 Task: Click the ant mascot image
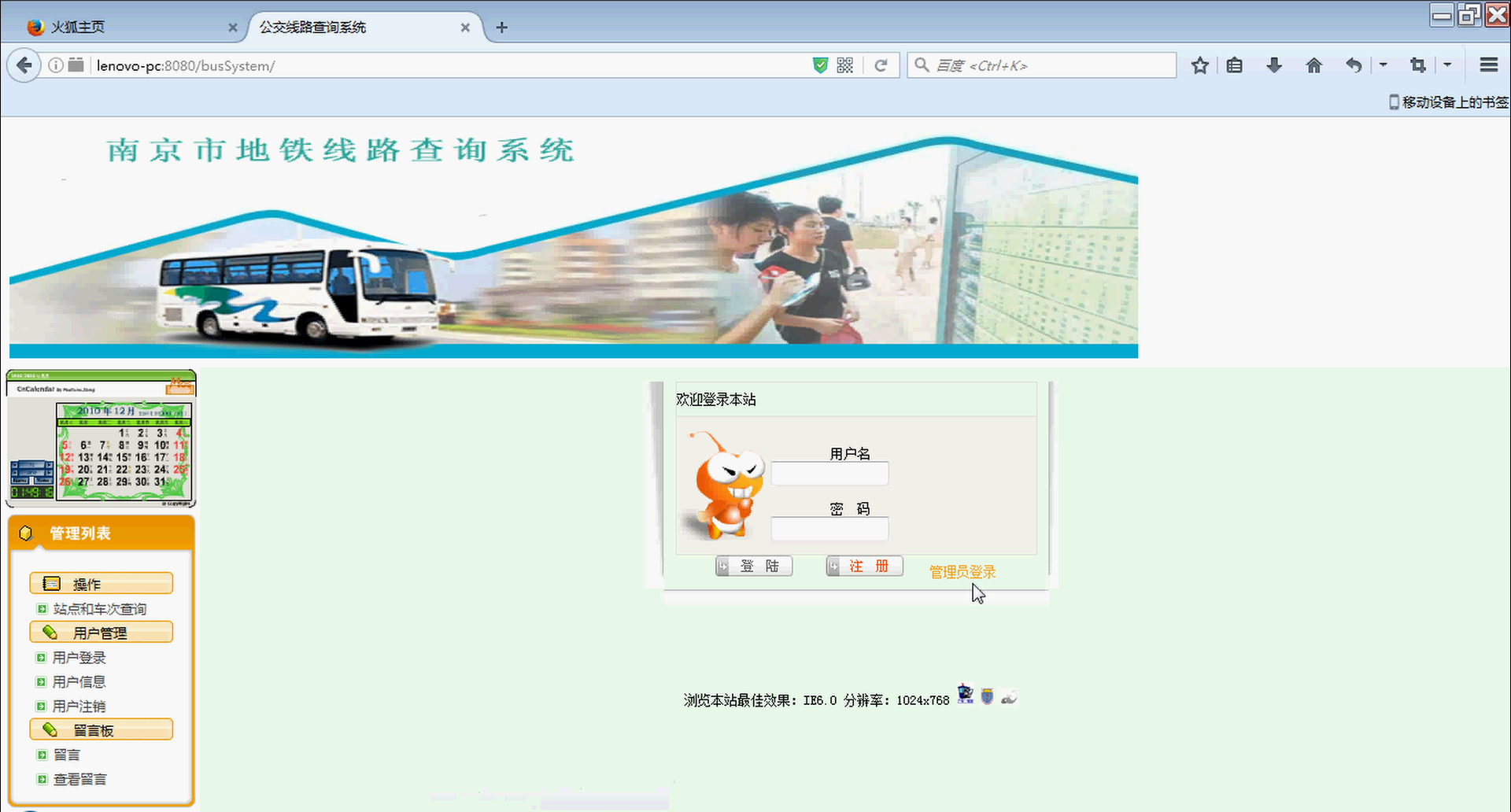coord(722,485)
